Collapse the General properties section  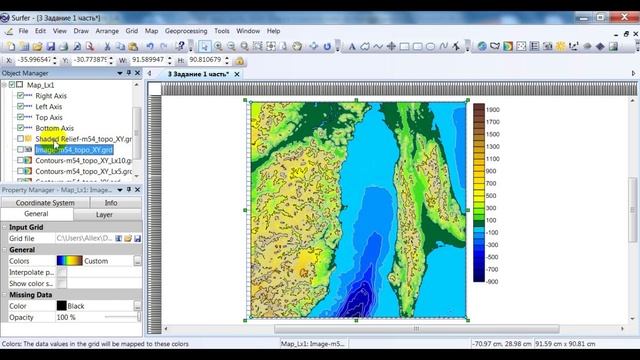(x=4, y=250)
